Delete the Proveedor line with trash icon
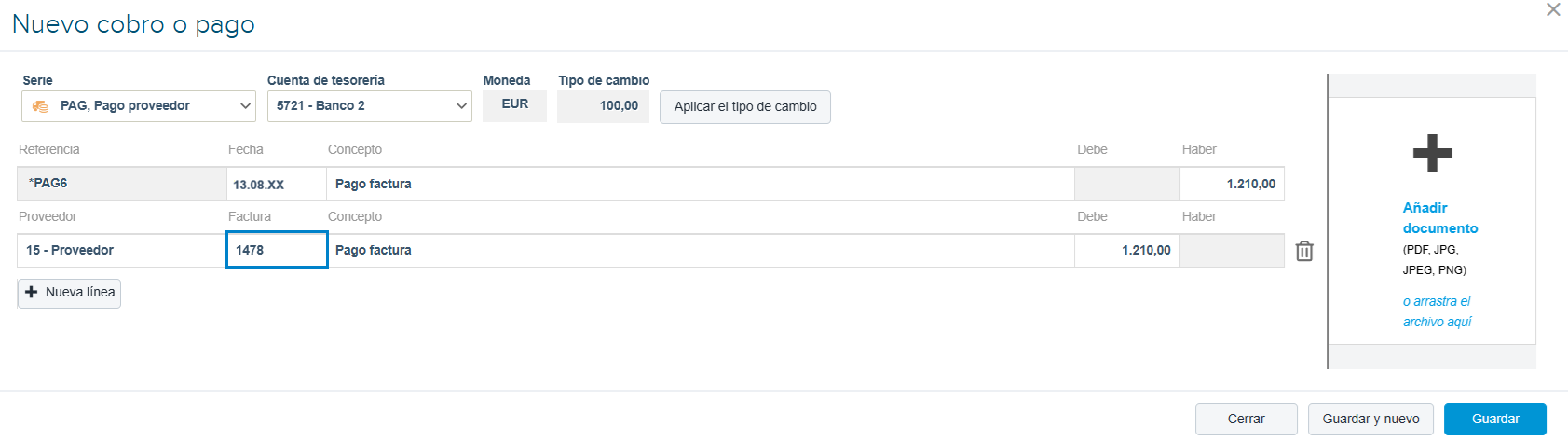Screen dimensions: 1568x441 1304,251
